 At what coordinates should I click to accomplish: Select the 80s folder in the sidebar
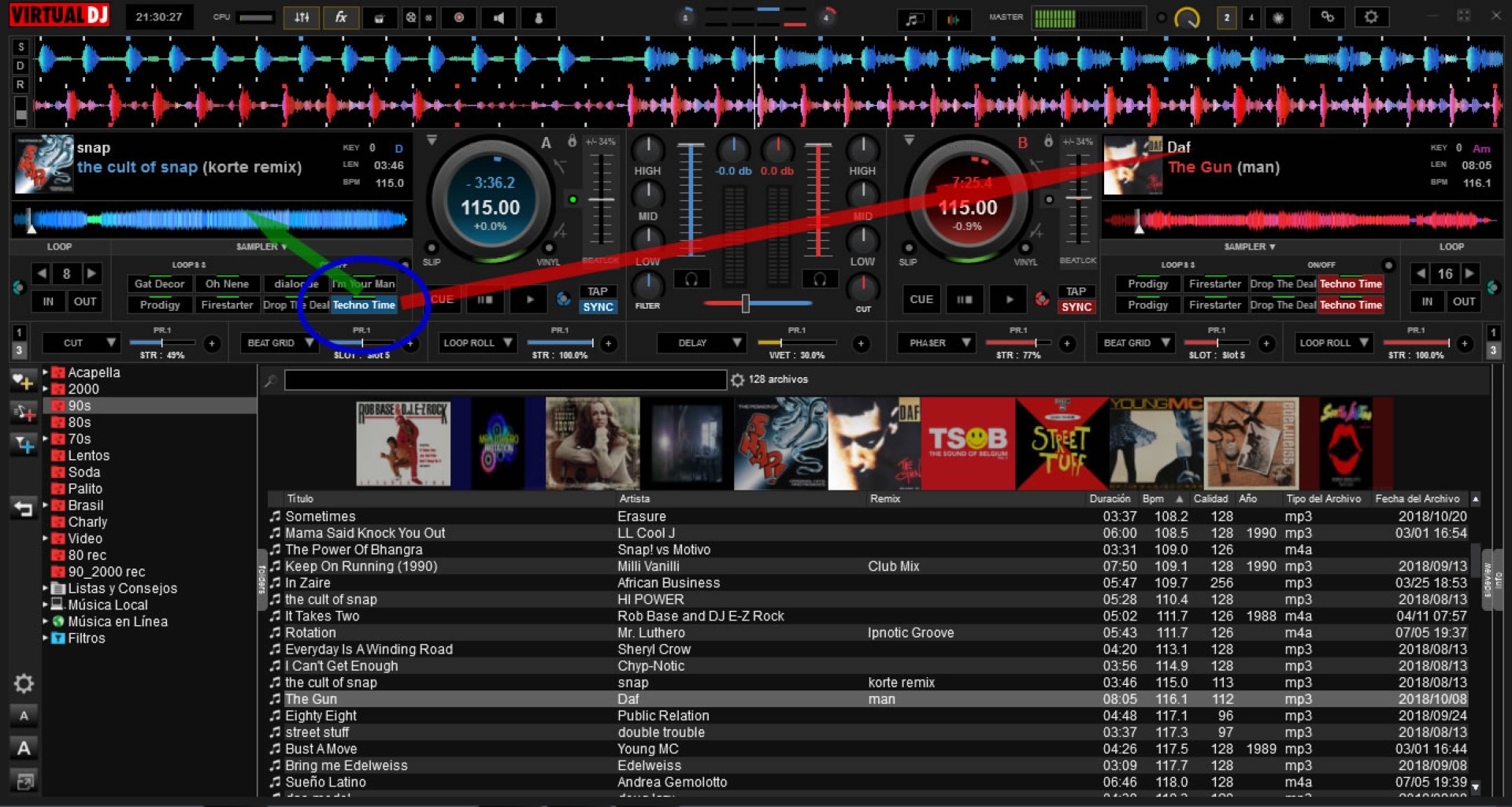(x=79, y=422)
